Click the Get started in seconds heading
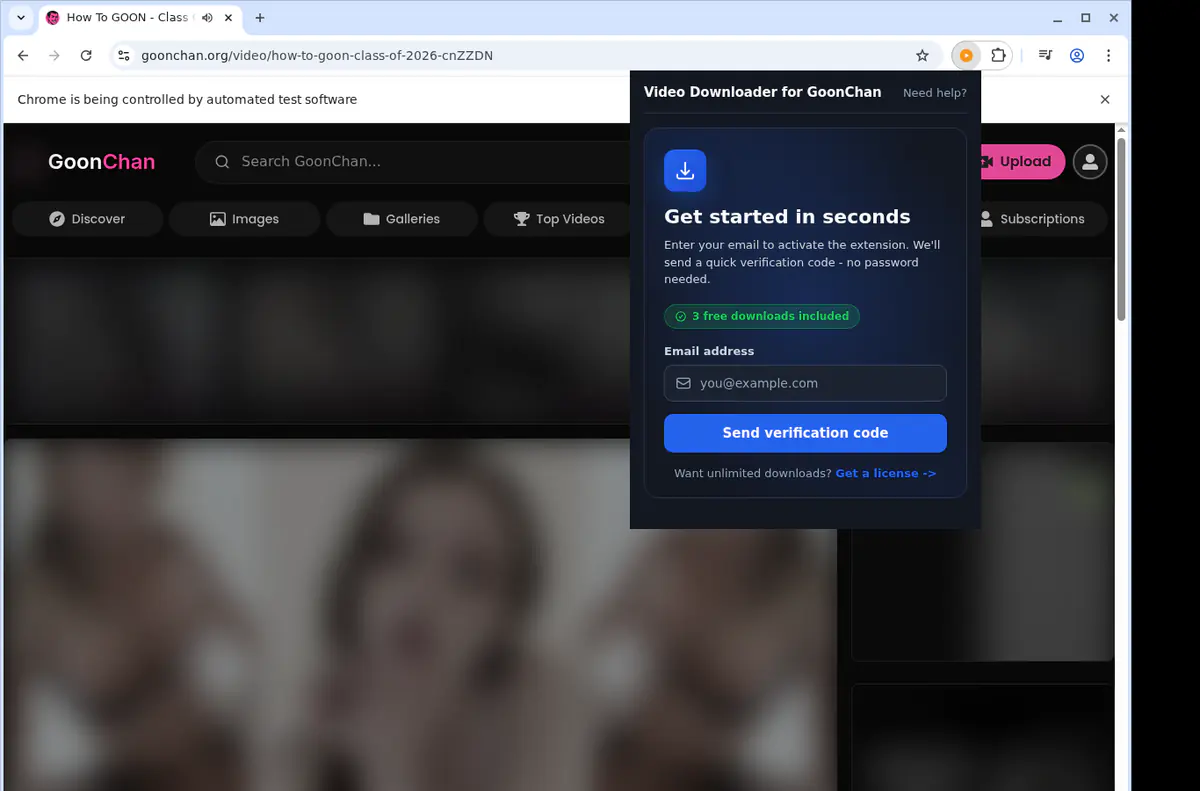 coord(787,217)
